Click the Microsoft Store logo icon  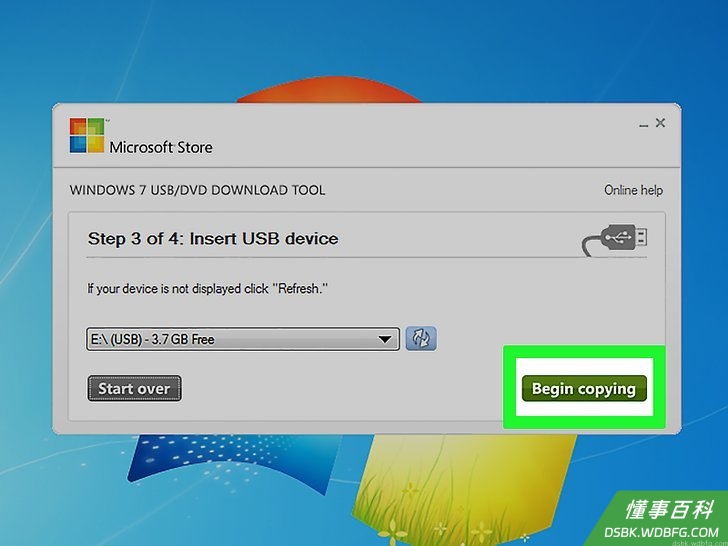pos(87,135)
